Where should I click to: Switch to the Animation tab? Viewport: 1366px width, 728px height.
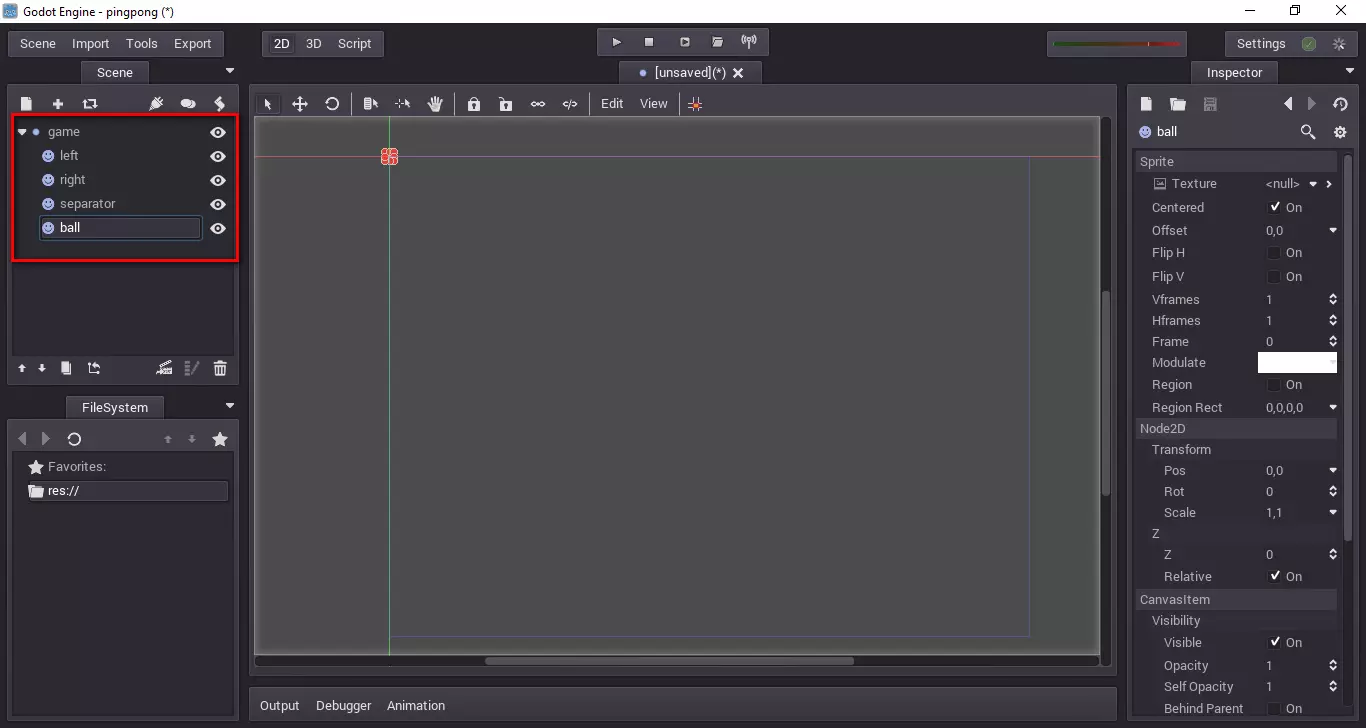415,706
